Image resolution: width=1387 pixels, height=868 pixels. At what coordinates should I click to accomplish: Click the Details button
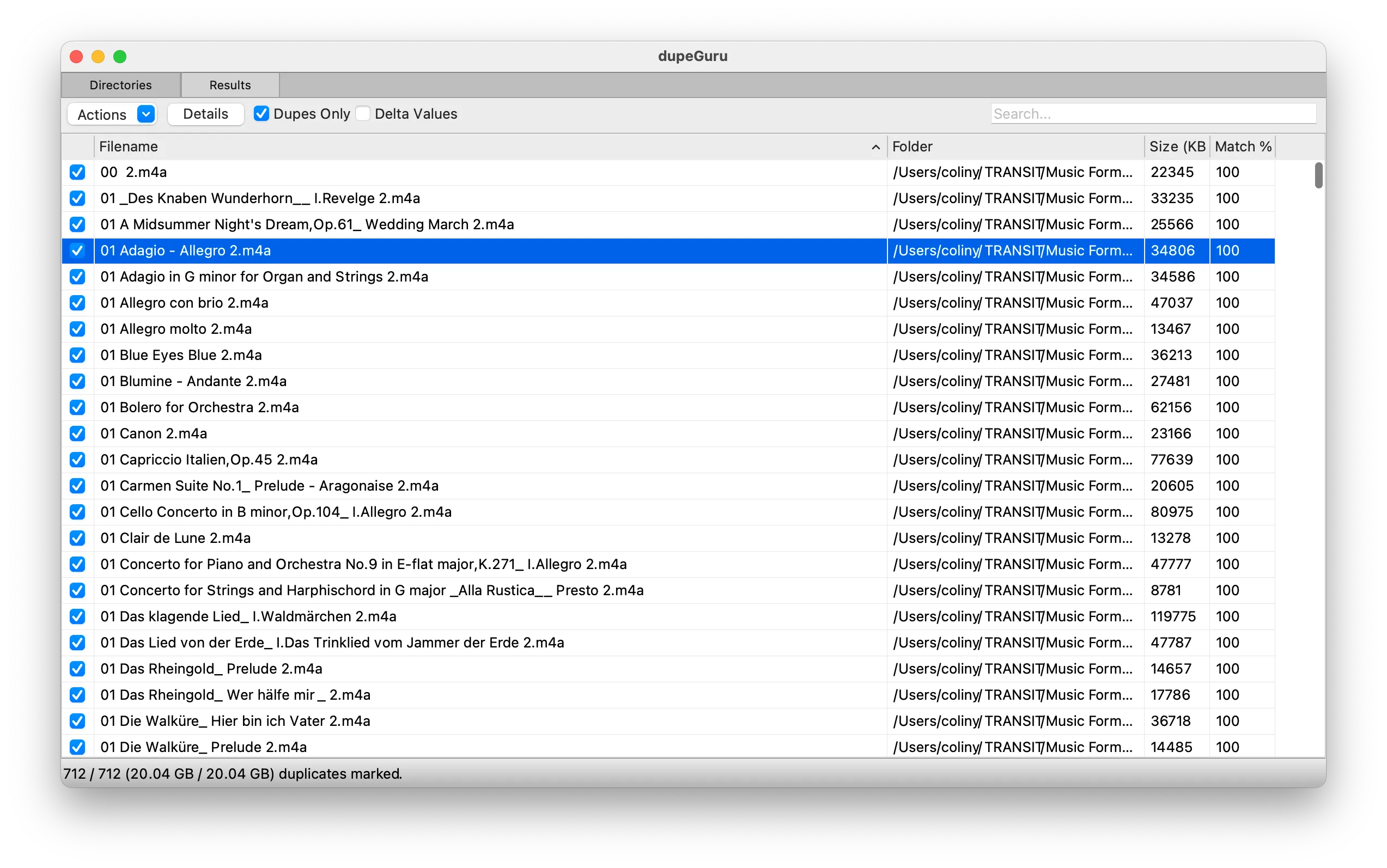click(x=205, y=114)
